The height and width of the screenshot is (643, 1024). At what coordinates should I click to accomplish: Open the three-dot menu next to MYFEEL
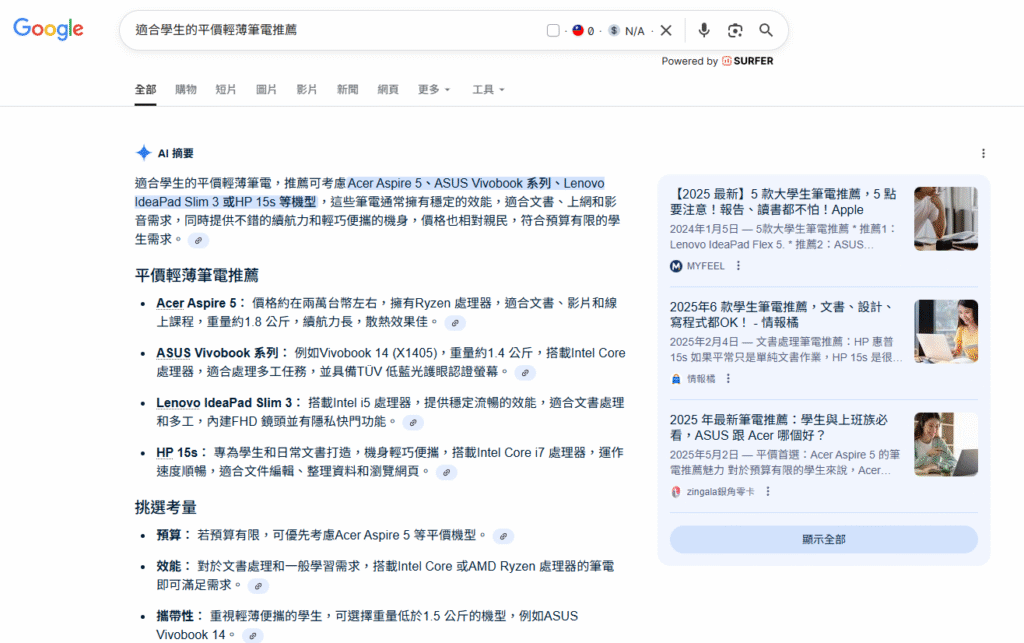(x=736, y=265)
